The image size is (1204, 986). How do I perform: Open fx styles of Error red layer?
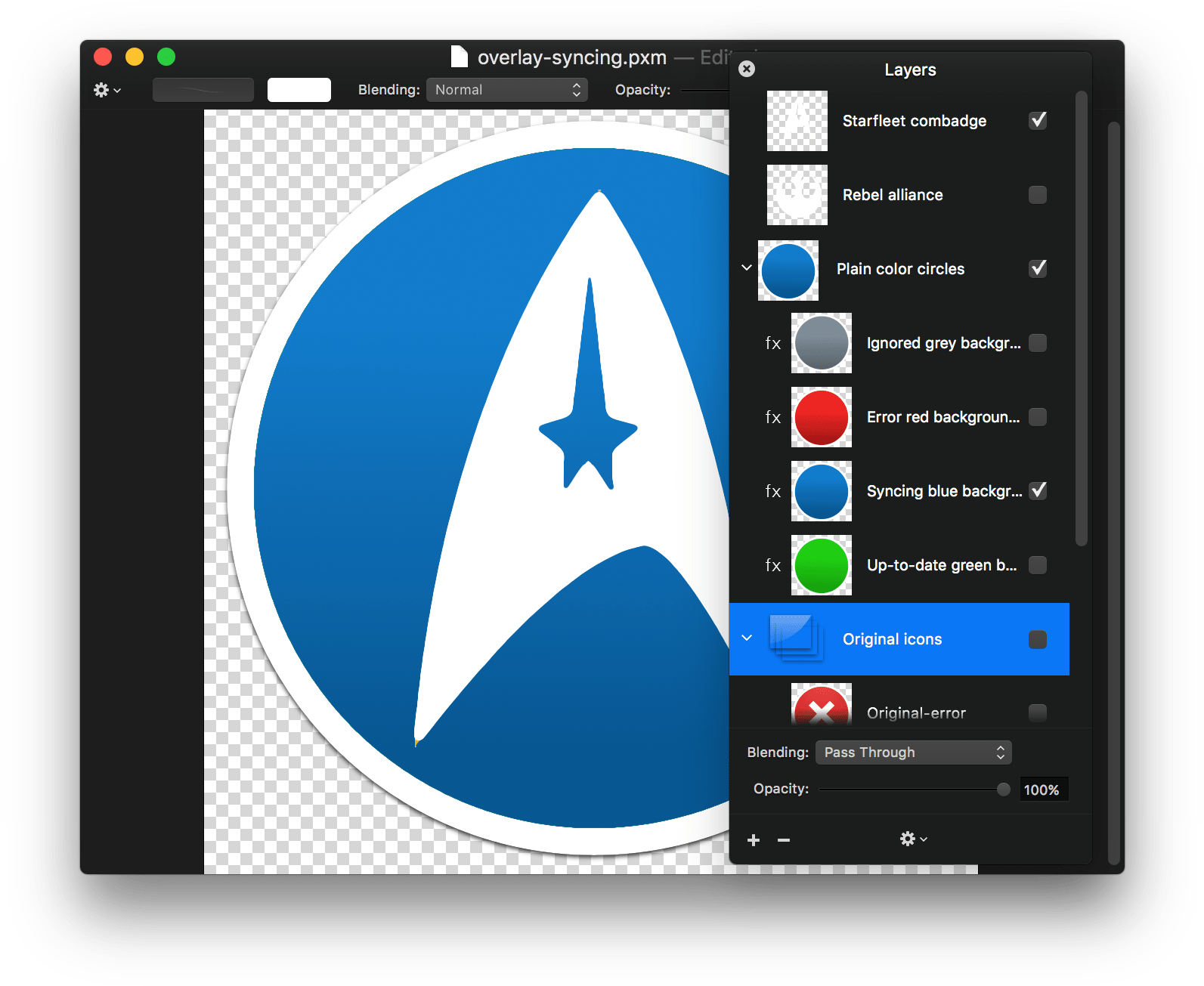(x=772, y=417)
